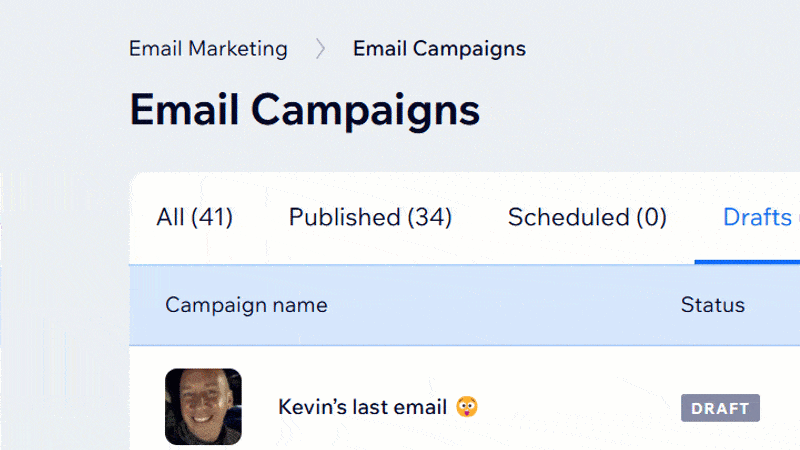Screen dimensions: 800x450
Task: Click the Email Campaigns breadcrumb item
Action: pos(439,48)
